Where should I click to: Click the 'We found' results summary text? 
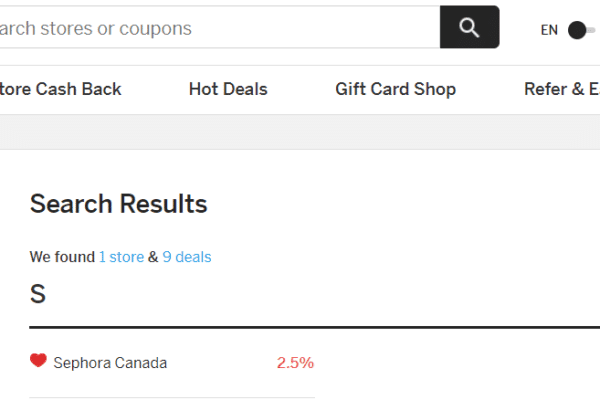[x=62, y=257]
